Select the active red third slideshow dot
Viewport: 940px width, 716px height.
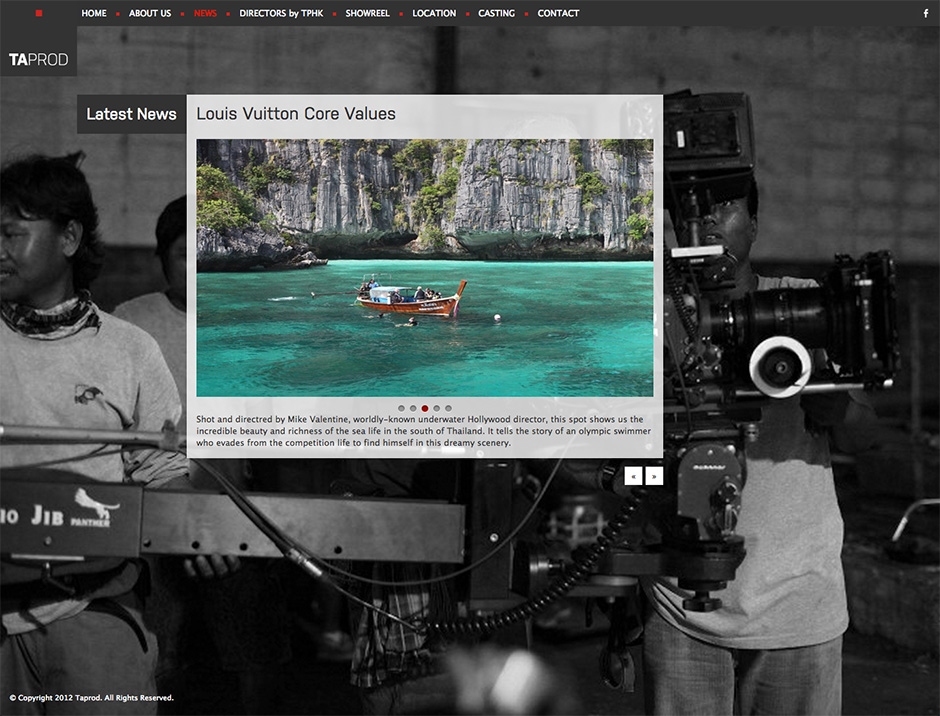[424, 408]
